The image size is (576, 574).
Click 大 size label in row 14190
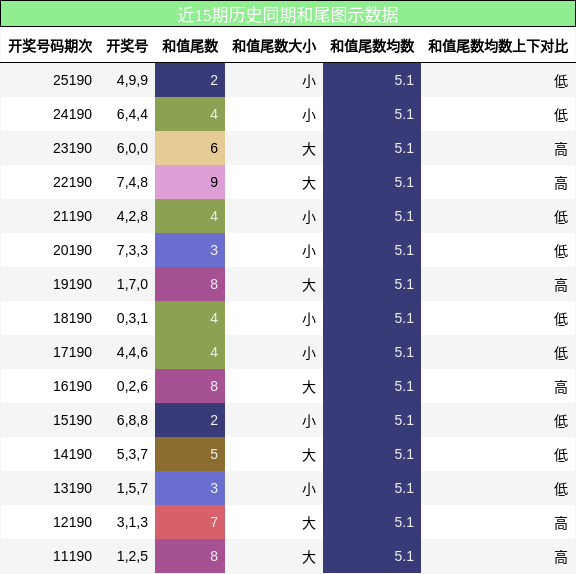point(309,455)
